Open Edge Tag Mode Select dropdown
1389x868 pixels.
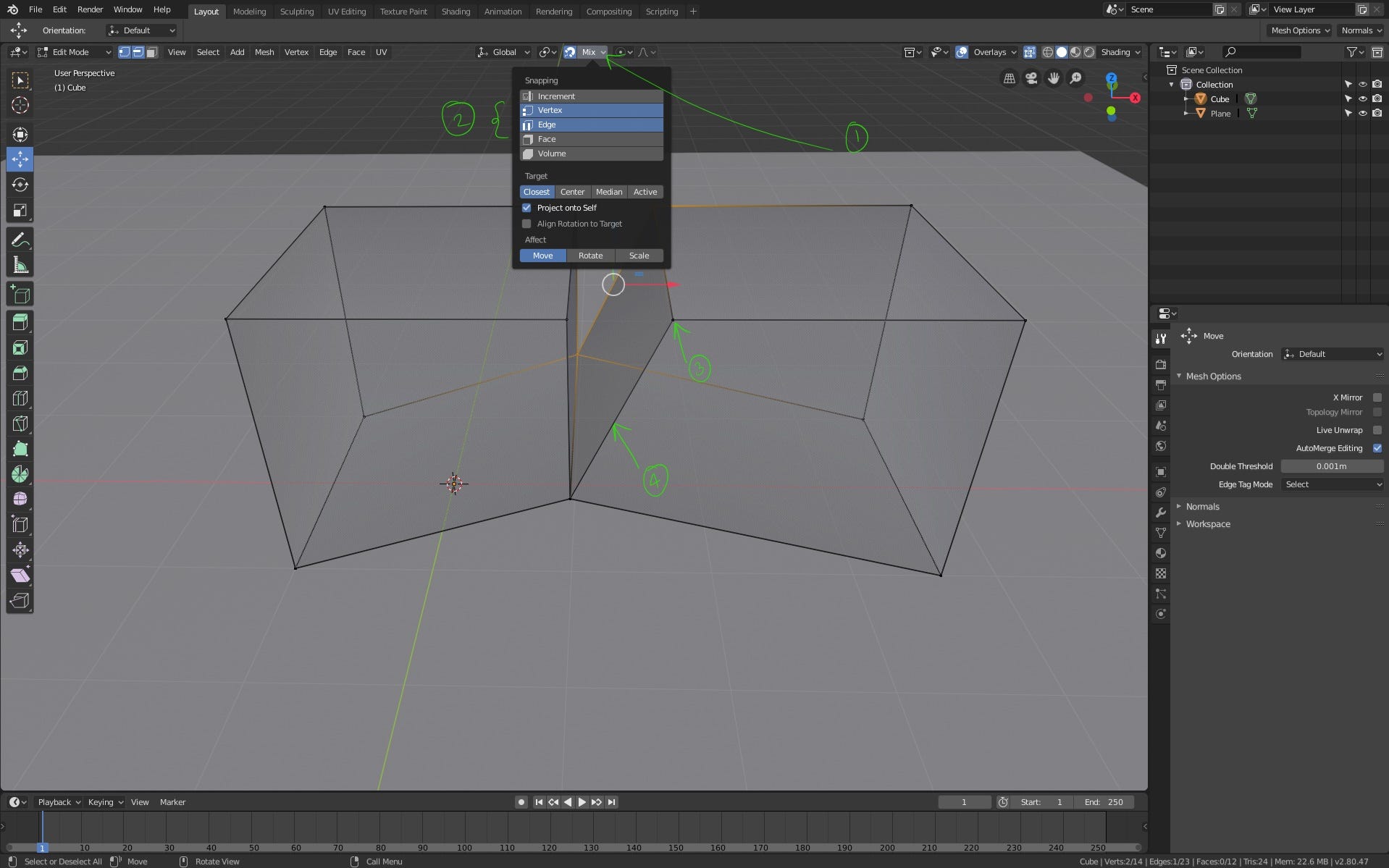click(x=1333, y=484)
